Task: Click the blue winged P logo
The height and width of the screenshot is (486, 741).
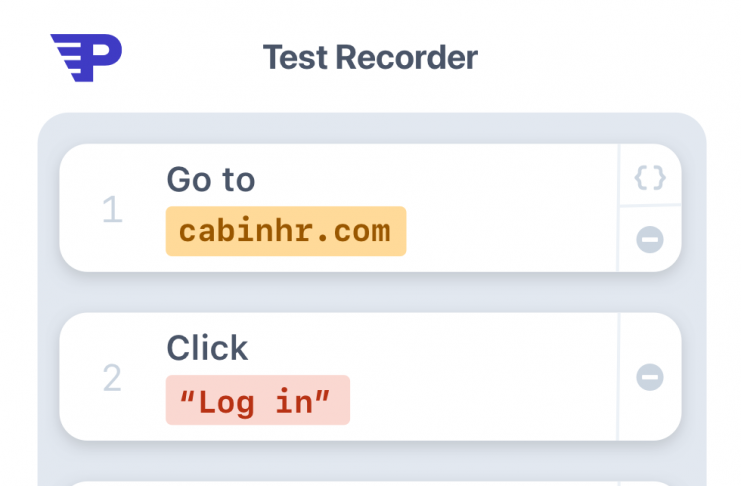Action: click(x=86, y=57)
